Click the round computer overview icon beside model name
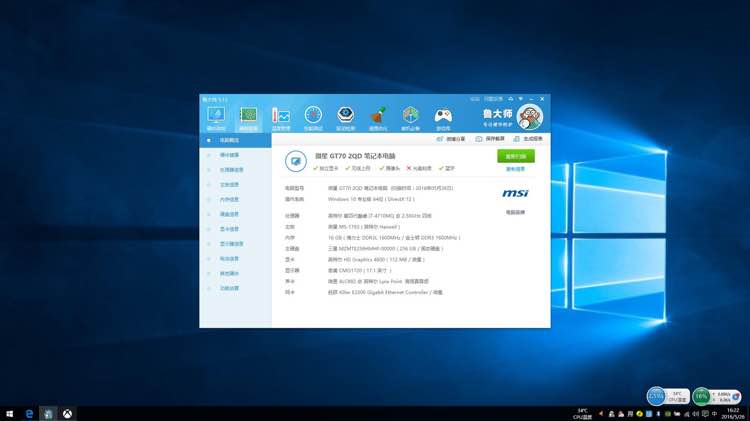The width and height of the screenshot is (750, 421). (296, 161)
